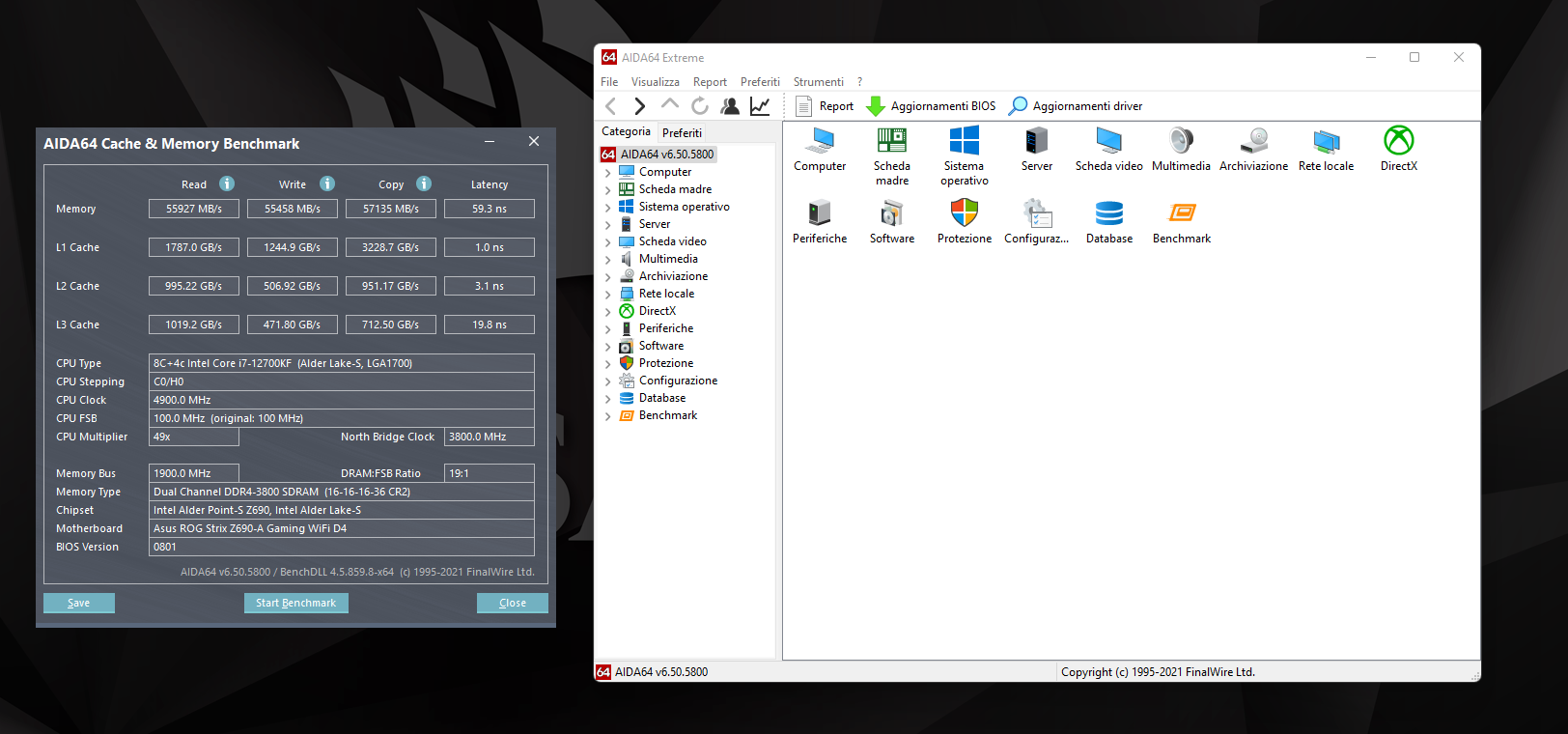Select Benchmark in the category tree
Screen dimensions: 1568x734
668,415
